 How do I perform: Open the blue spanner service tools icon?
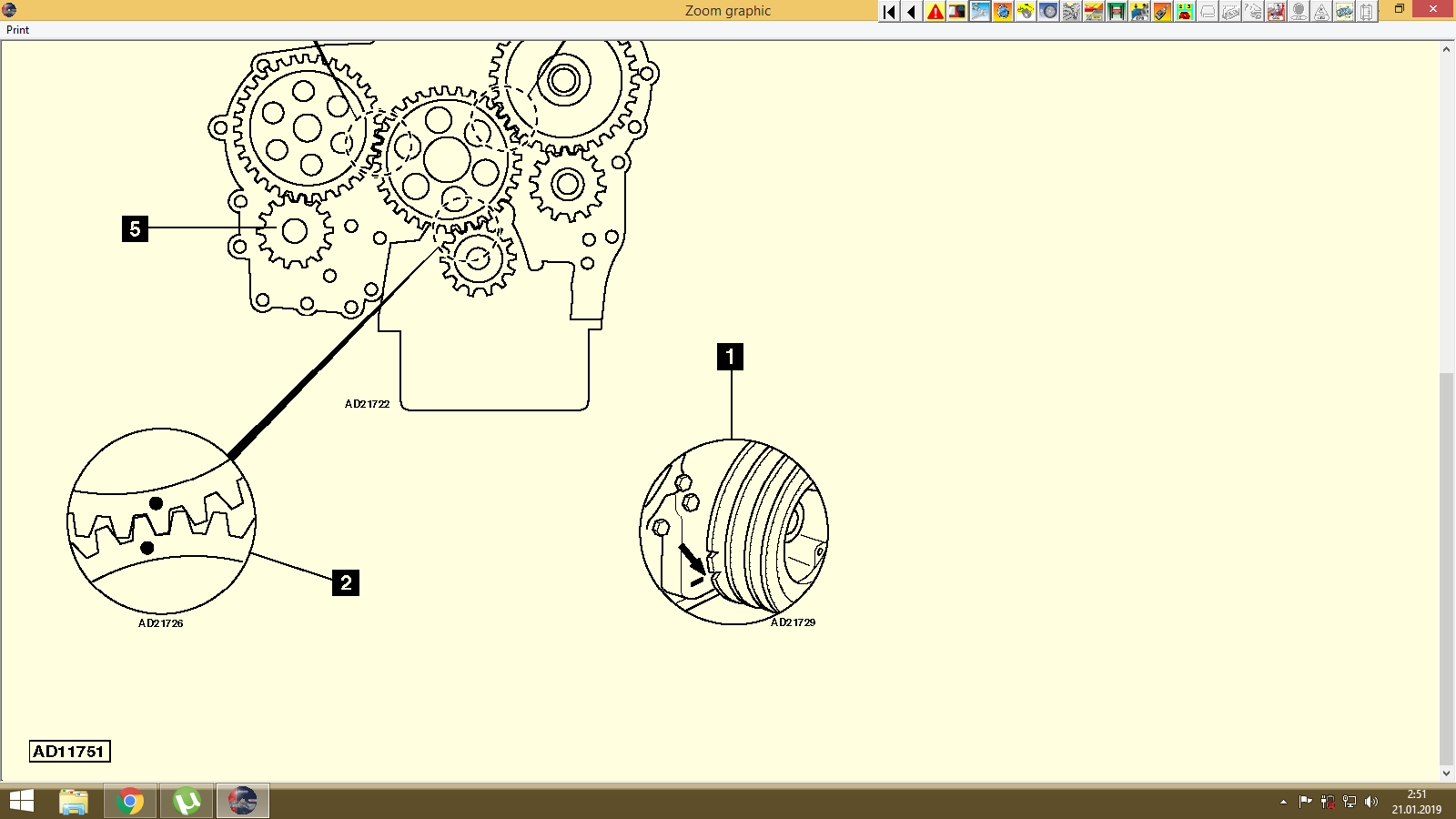point(981,12)
